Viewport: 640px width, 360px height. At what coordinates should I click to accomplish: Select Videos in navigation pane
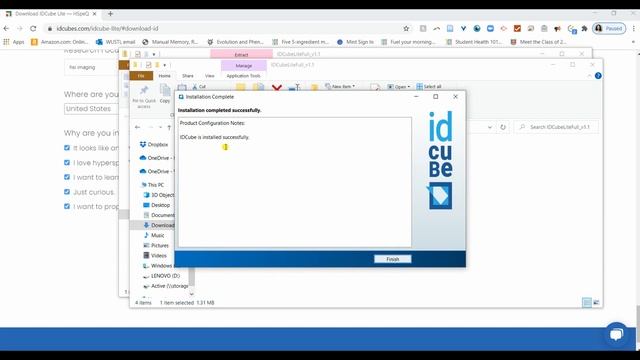pyautogui.click(x=155, y=256)
